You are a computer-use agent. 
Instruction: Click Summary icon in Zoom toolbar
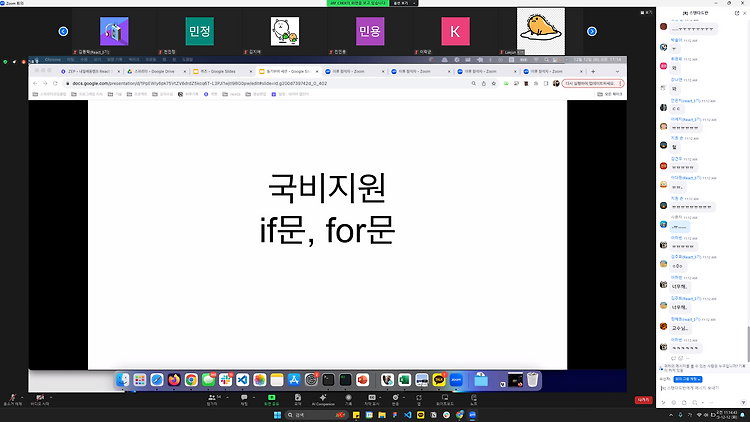pyautogui.click(x=298, y=399)
